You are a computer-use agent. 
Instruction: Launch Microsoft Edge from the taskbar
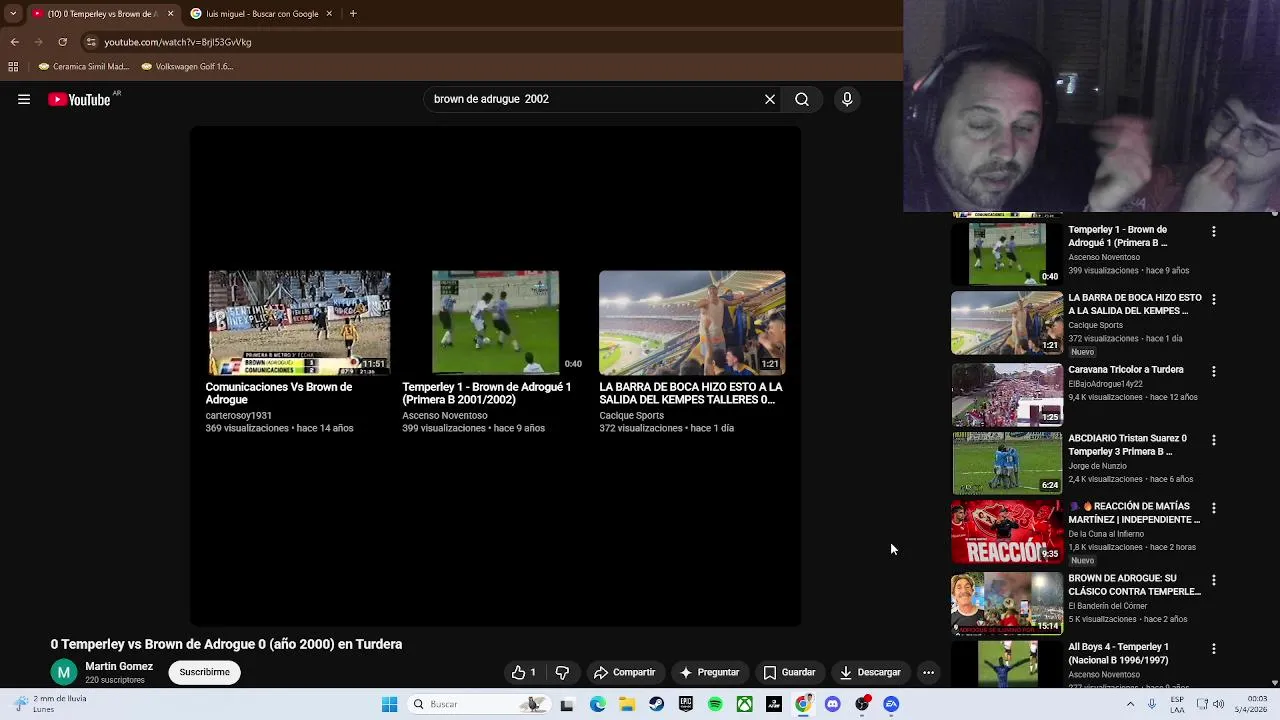(x=598, y=704)
